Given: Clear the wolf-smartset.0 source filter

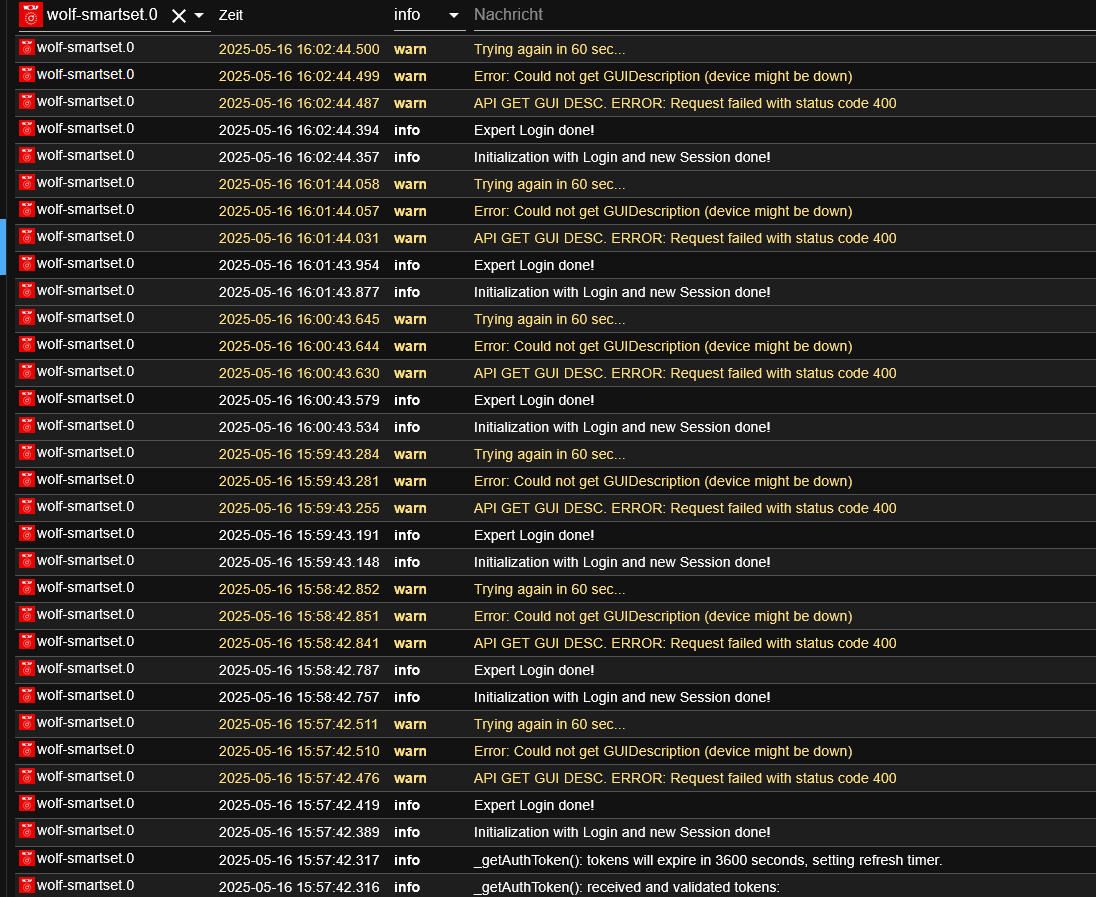Looking at the screenshot, I should coord(179,15).
